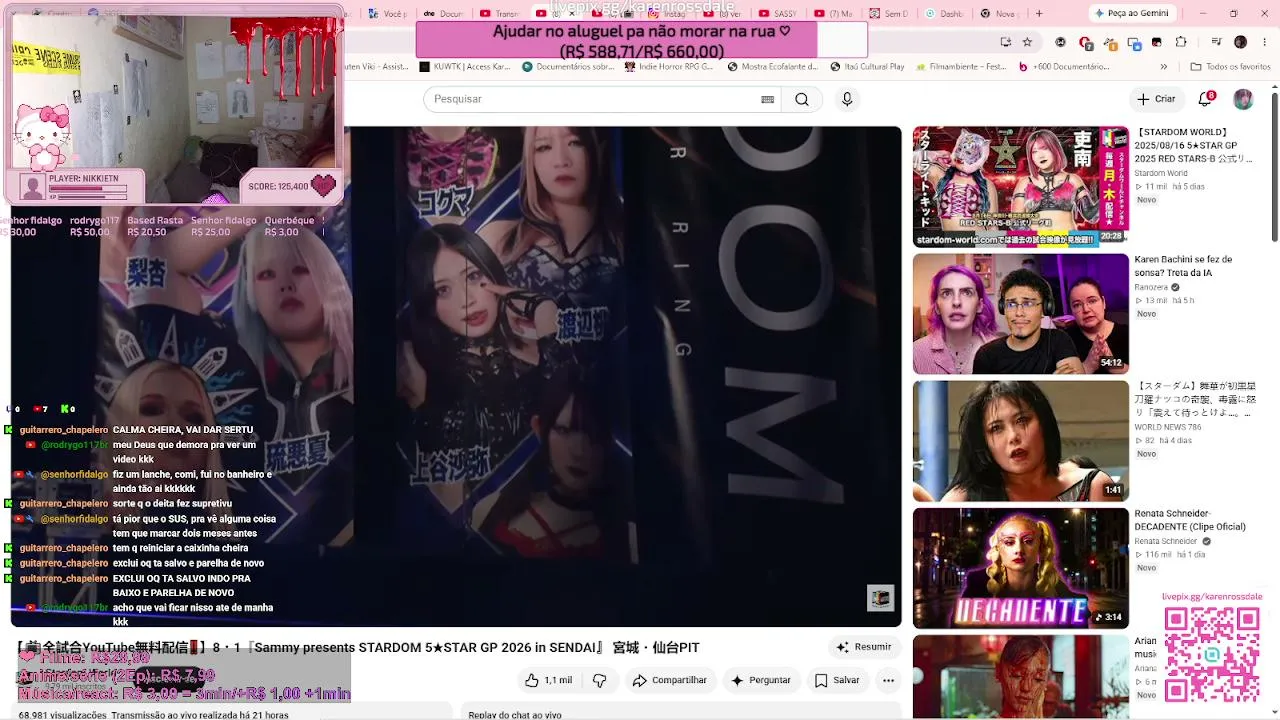Open YouTube notifications bell
The height and width of the screenshot is (720, 1280).
point(1206,98)
